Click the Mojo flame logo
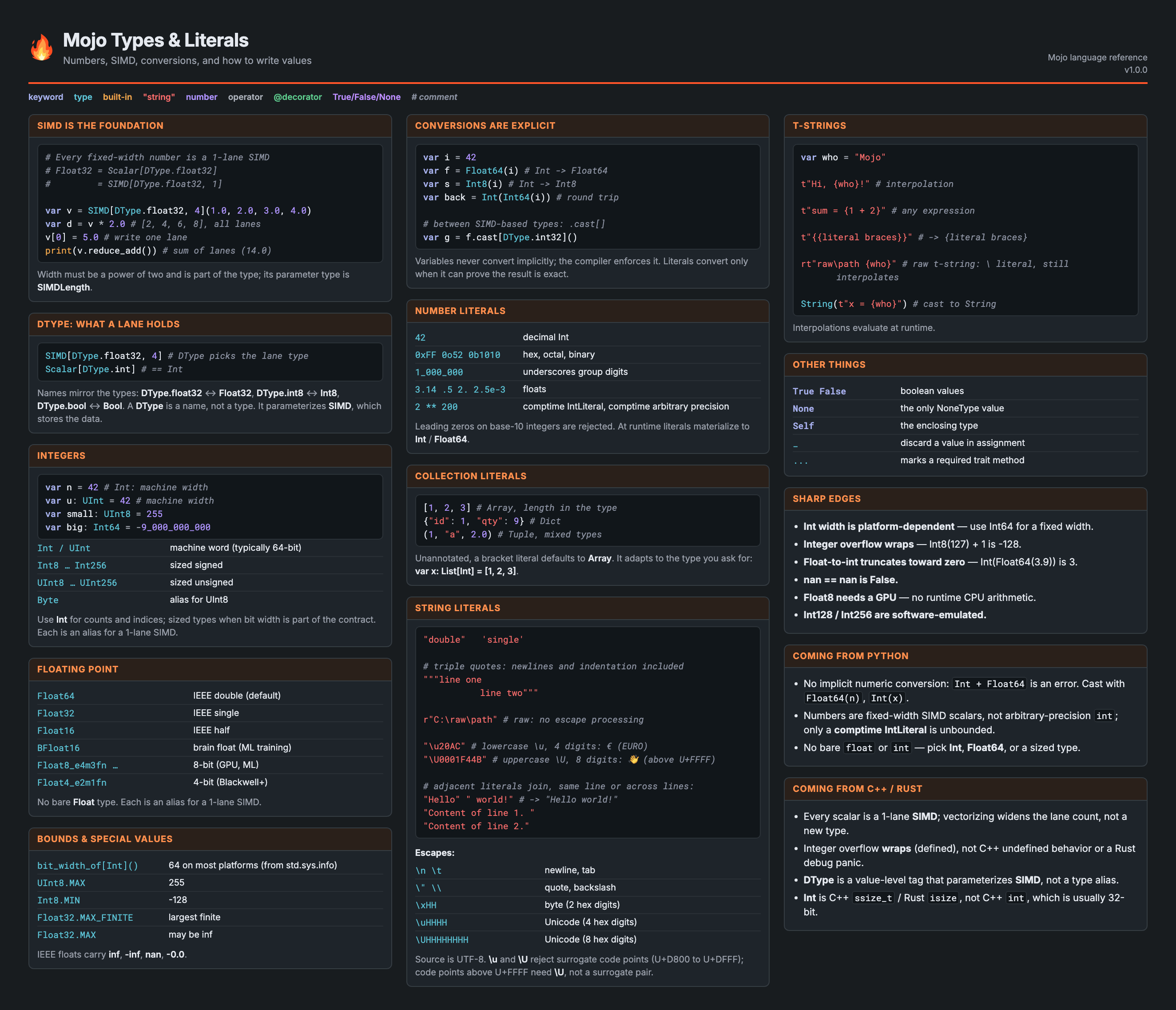 41,47
